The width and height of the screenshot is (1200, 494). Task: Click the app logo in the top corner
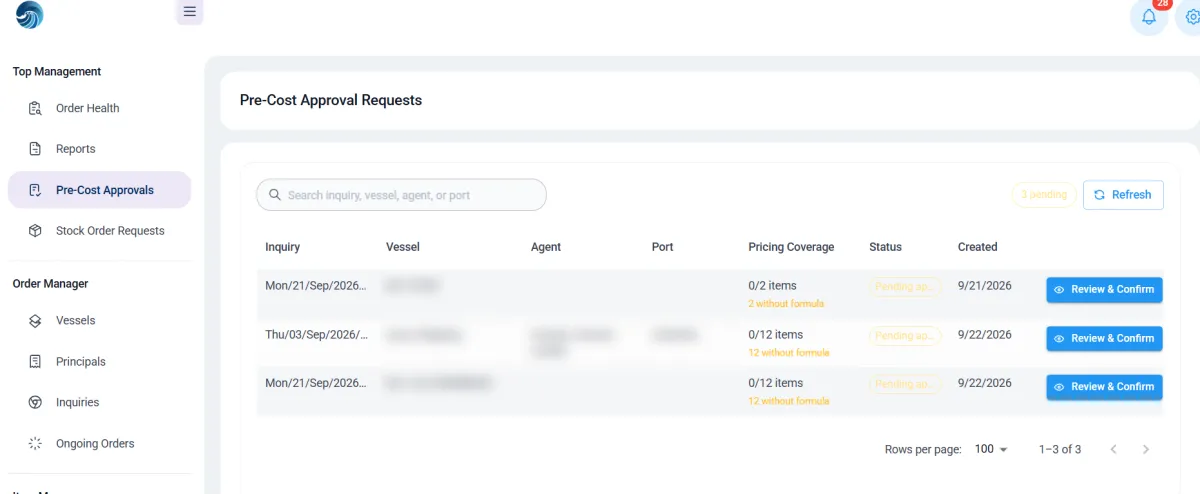click(x=30, y=15)
